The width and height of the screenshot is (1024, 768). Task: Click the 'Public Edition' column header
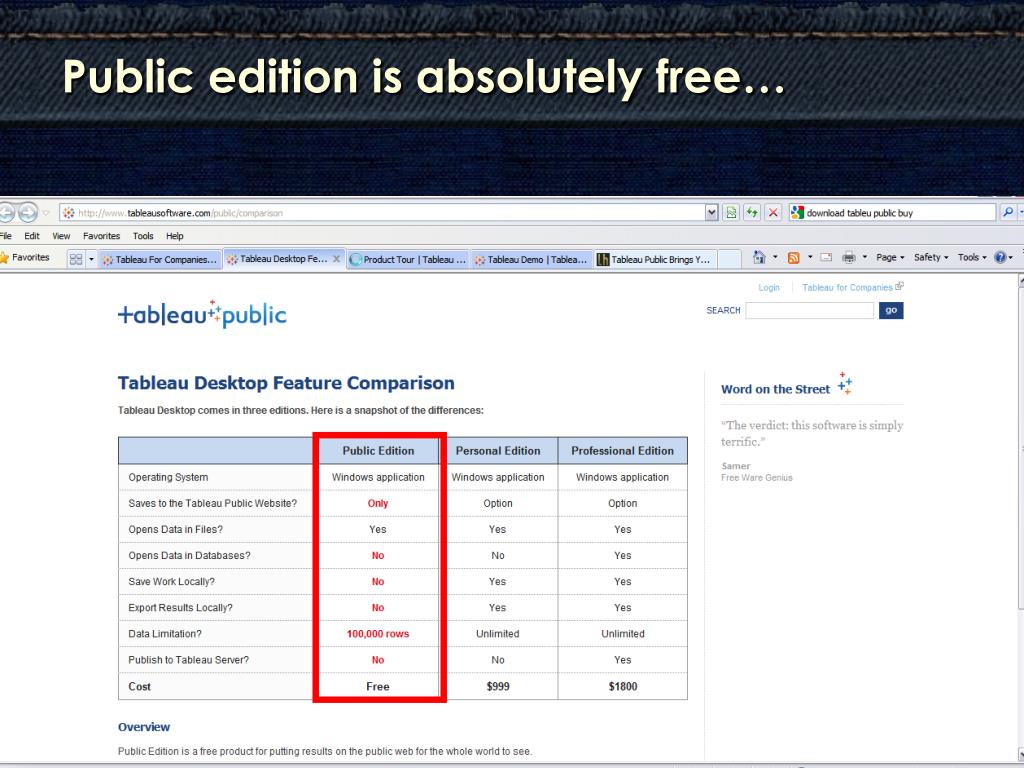(378, 451)
